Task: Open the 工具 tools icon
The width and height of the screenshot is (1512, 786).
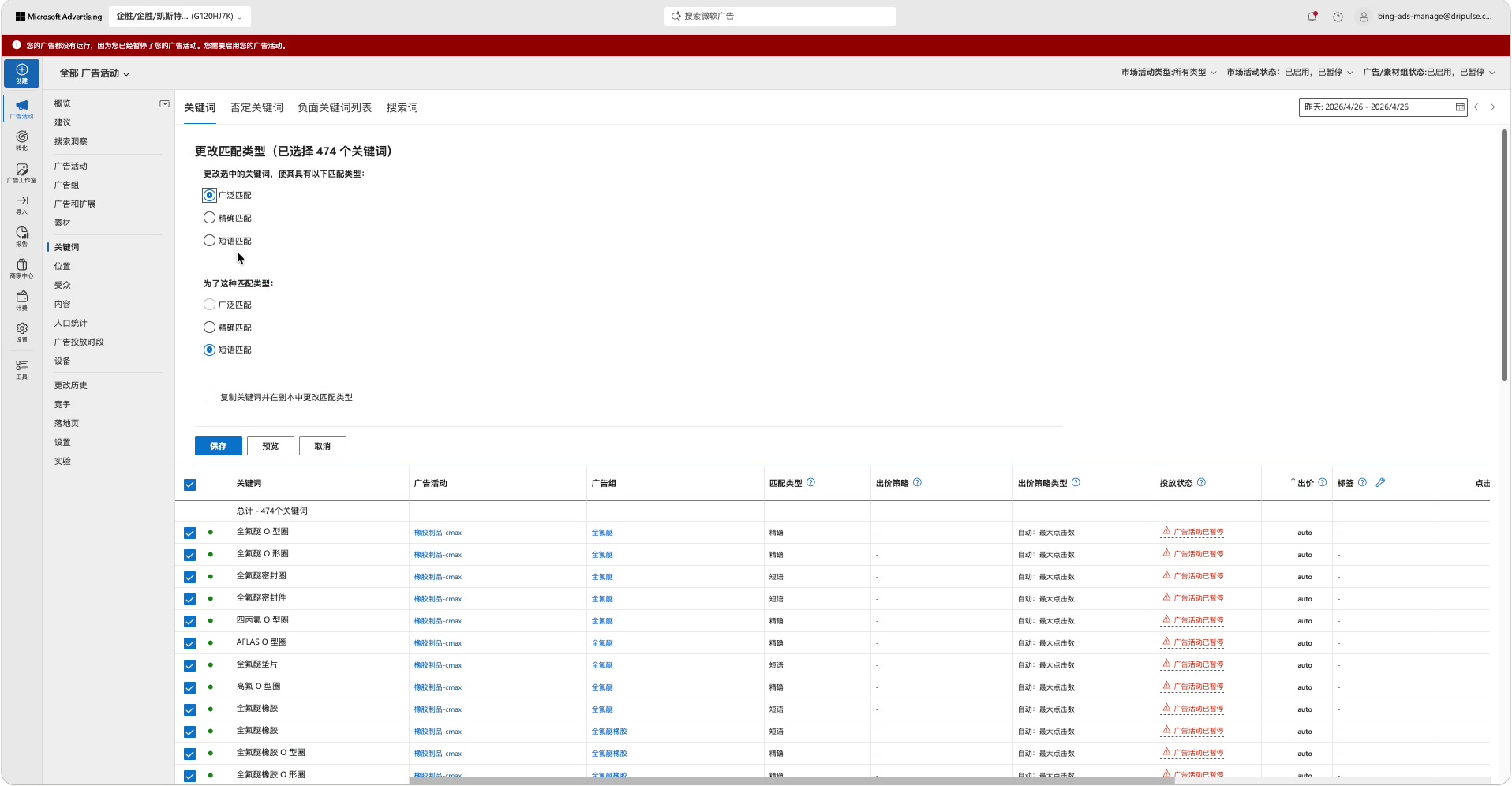Action: [21, 369]
